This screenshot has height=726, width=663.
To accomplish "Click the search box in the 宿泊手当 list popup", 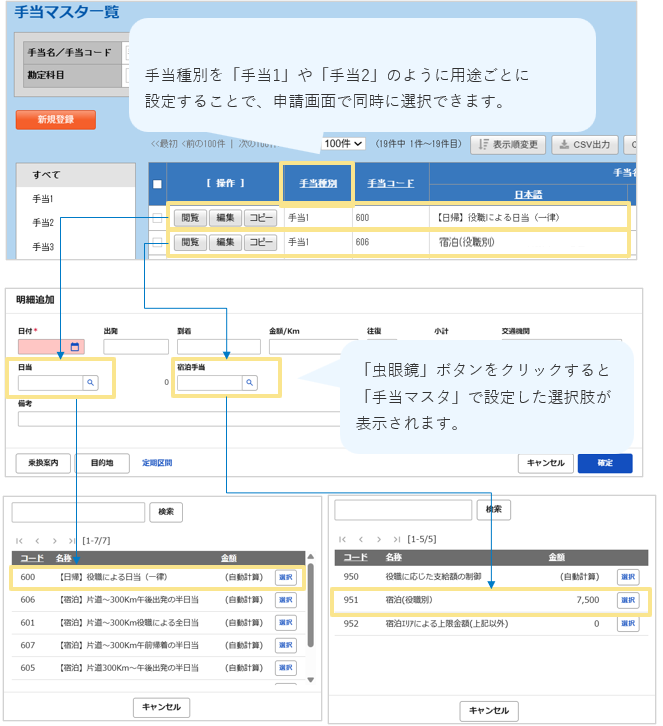I will click(403, 510).
